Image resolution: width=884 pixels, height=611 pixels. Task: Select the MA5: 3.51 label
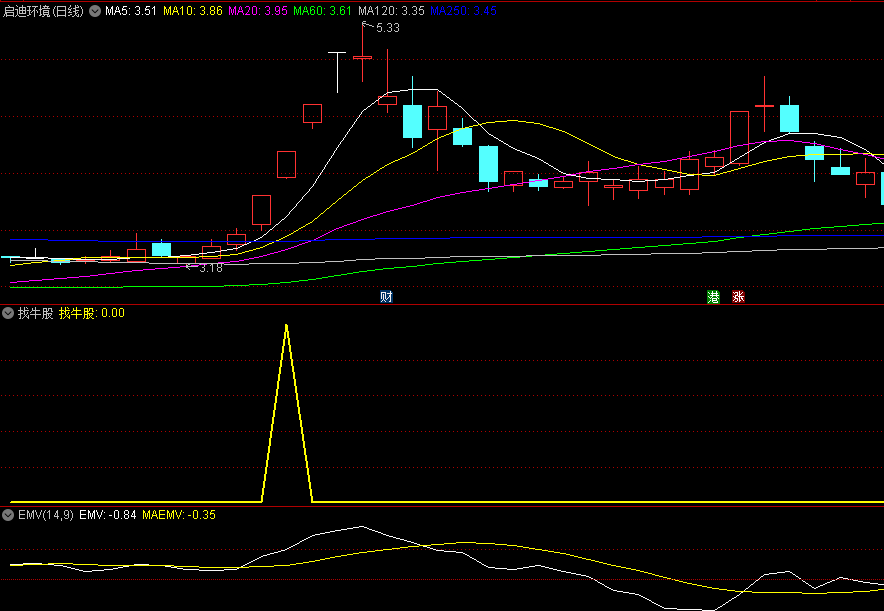[131, 11]
